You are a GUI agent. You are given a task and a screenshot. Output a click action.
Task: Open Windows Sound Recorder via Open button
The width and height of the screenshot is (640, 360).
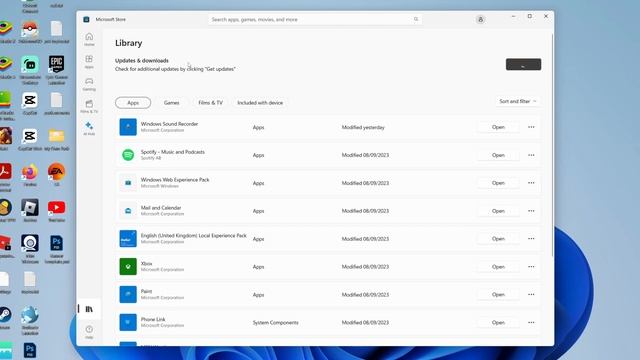pyautogui.click(x=498, y=127)
